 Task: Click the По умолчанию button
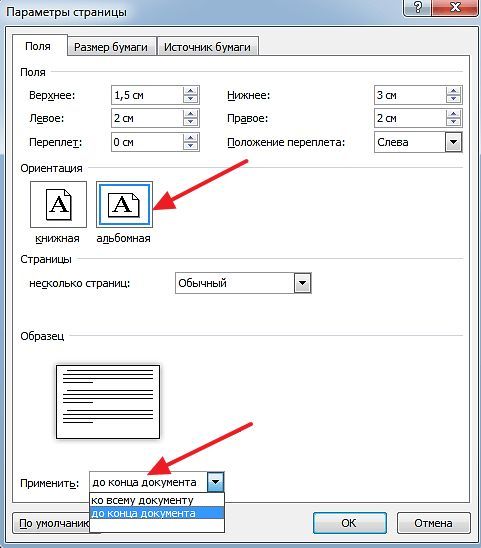(51, 523)
